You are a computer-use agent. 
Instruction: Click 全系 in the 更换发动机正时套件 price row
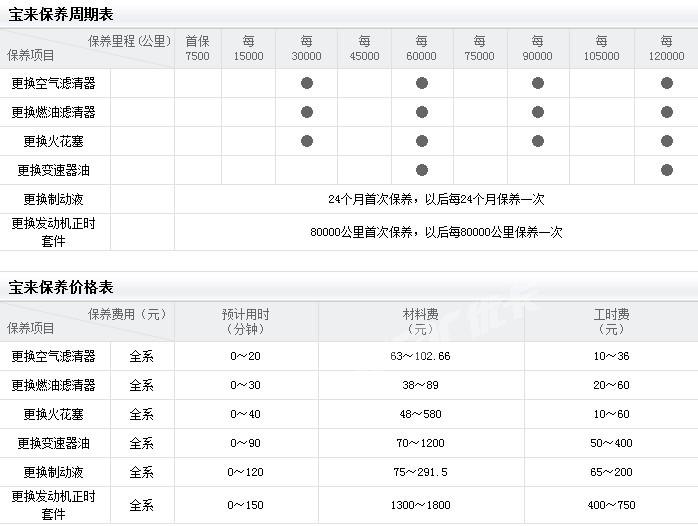click(142, 505)
